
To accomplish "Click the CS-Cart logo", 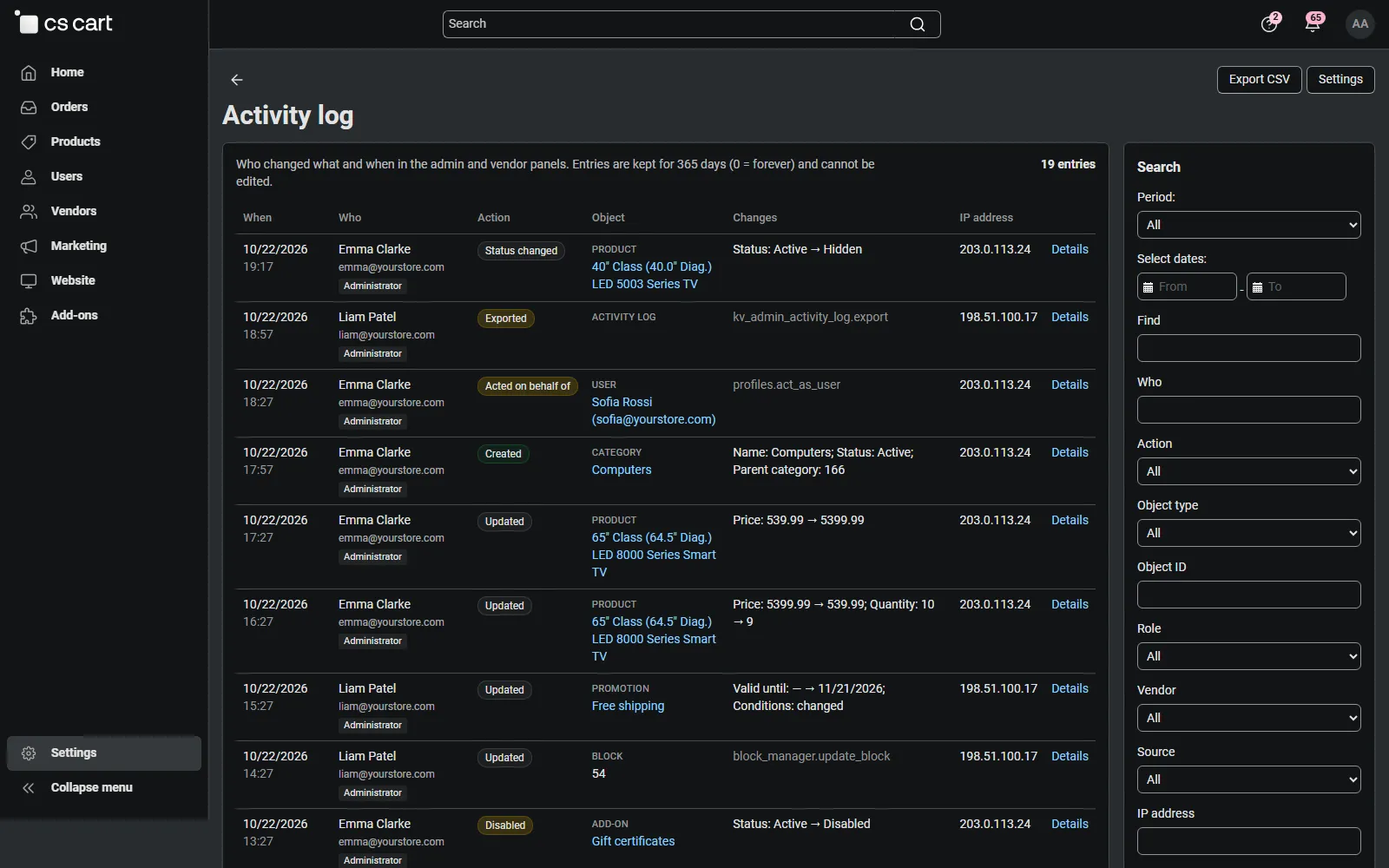I will (64, 23).
